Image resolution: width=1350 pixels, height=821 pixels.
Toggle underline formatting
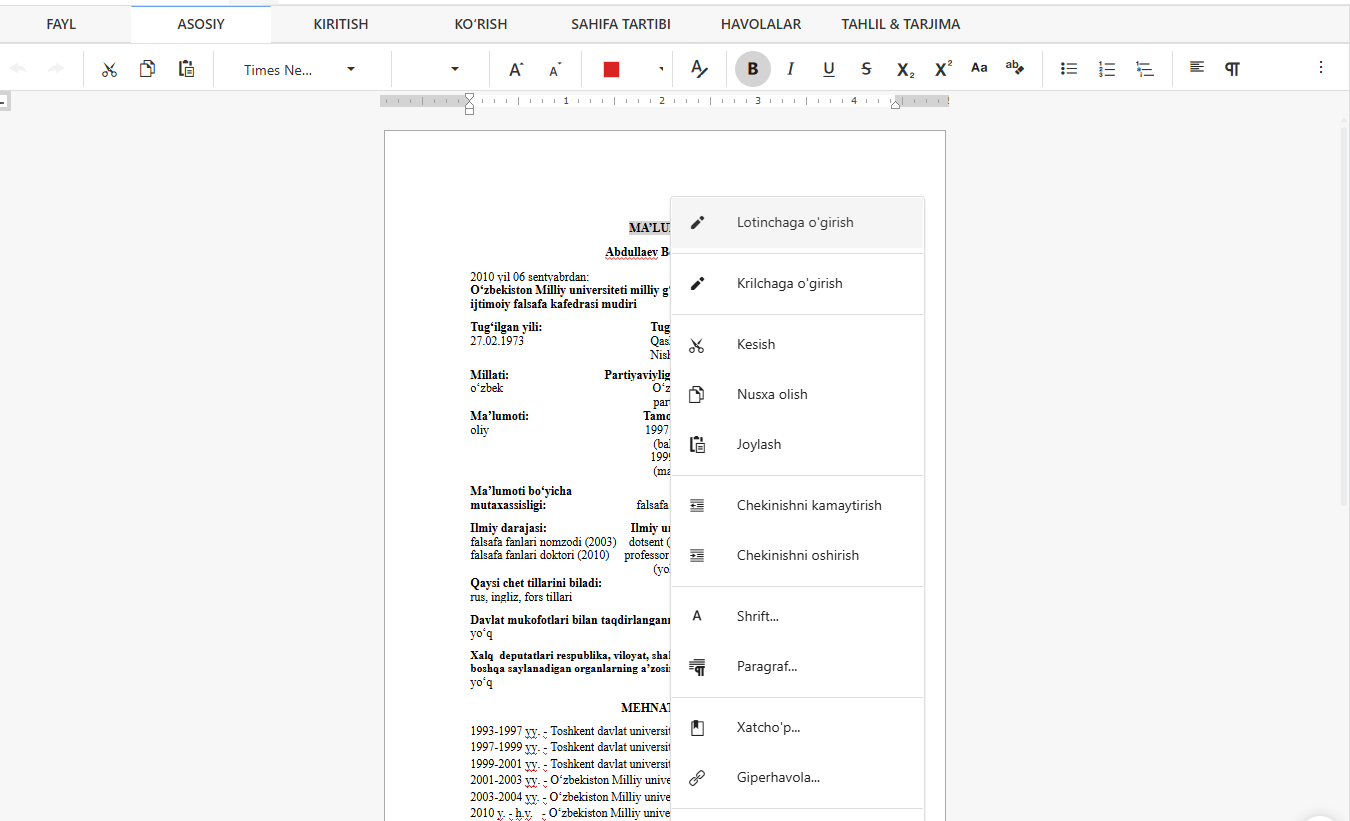point(828,69)
